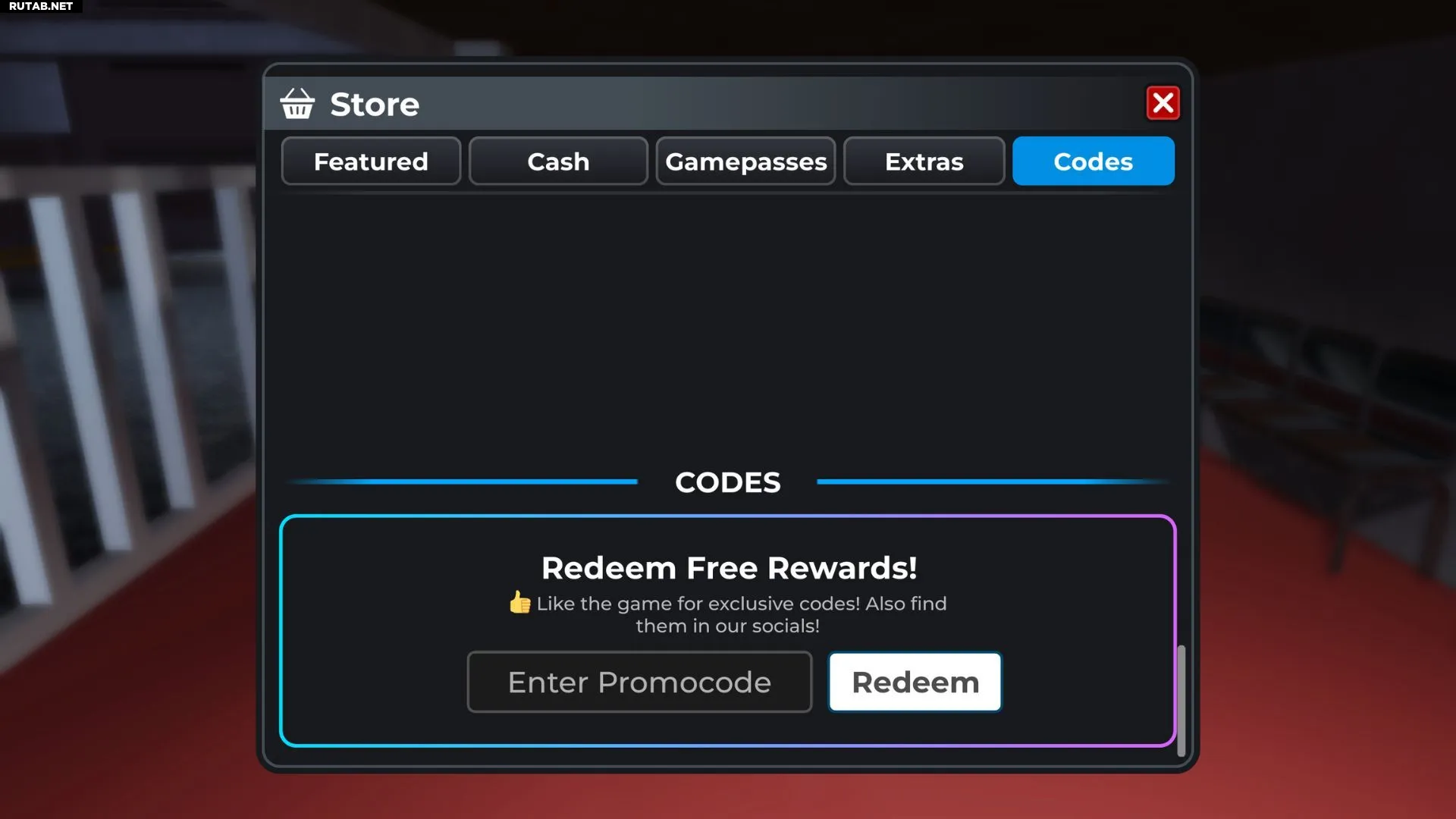The width and height of the screenshot is (1456, 819).
Task: Select the Gamepasses tab
Action: tap(745, 161)
